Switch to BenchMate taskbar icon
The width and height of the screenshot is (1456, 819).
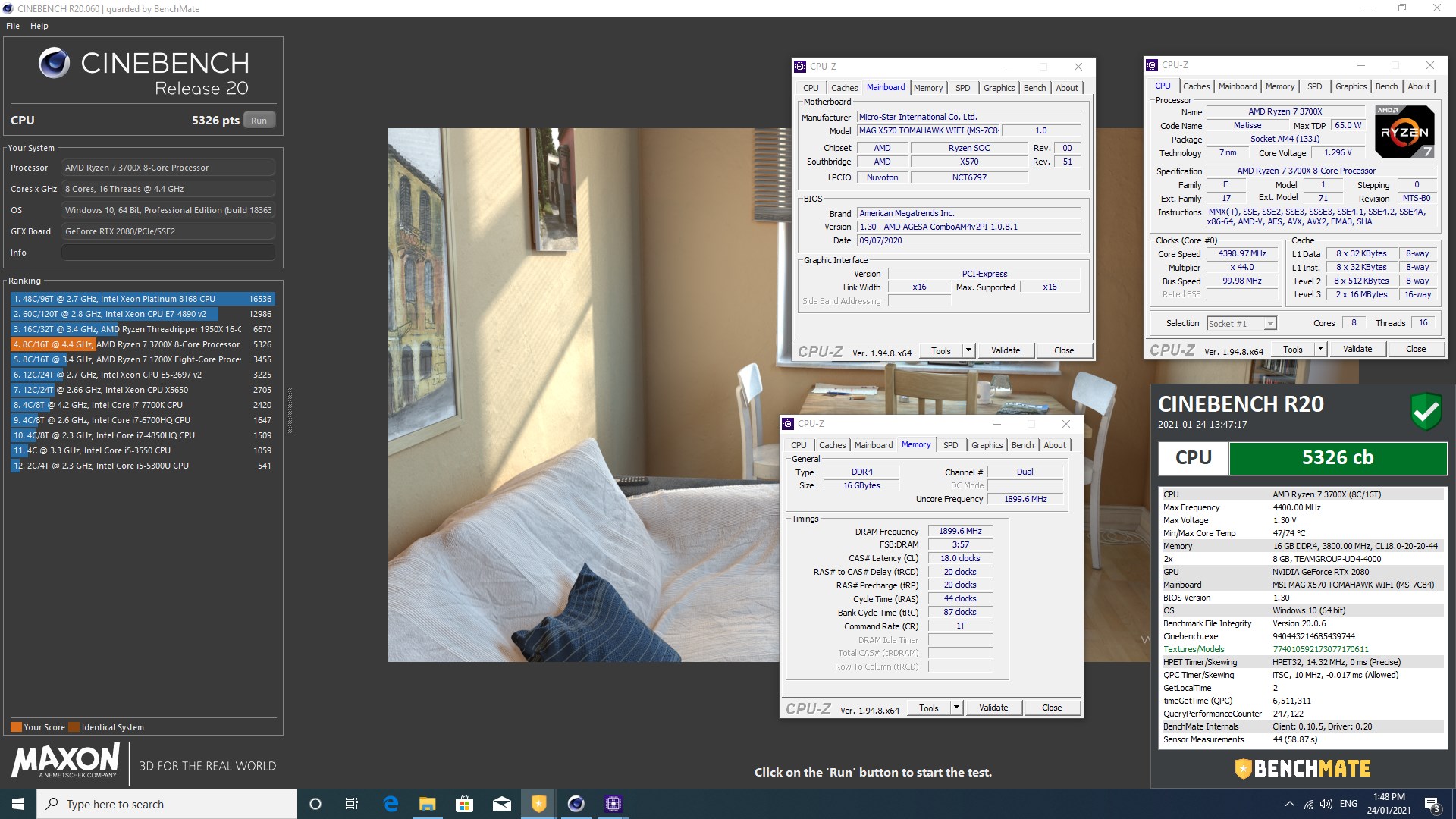tap(538, 804)
